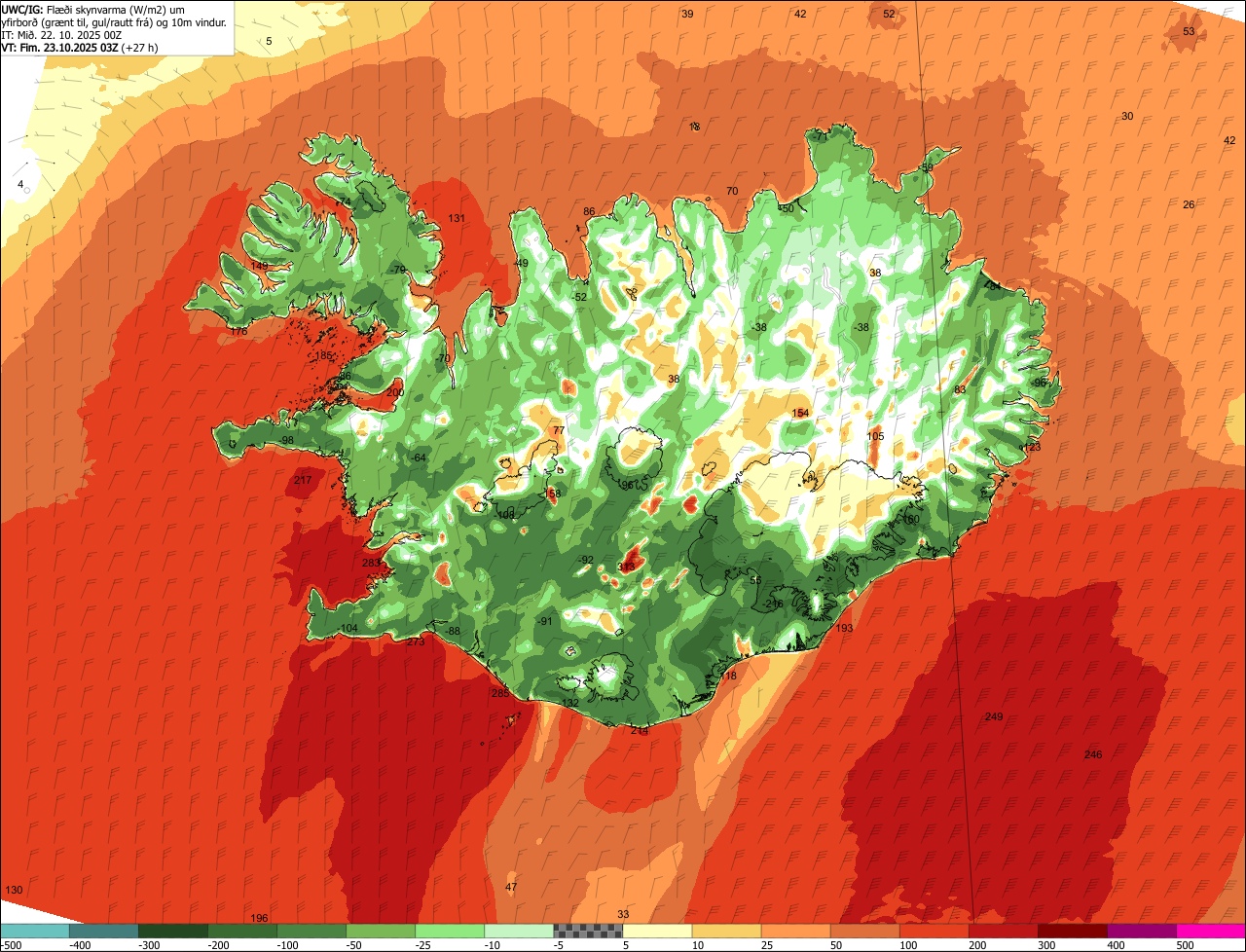The width and height of the screenshot is (1246, 952).
Task: Pick the magenta swatch after 500
Action: [1211, 931]
